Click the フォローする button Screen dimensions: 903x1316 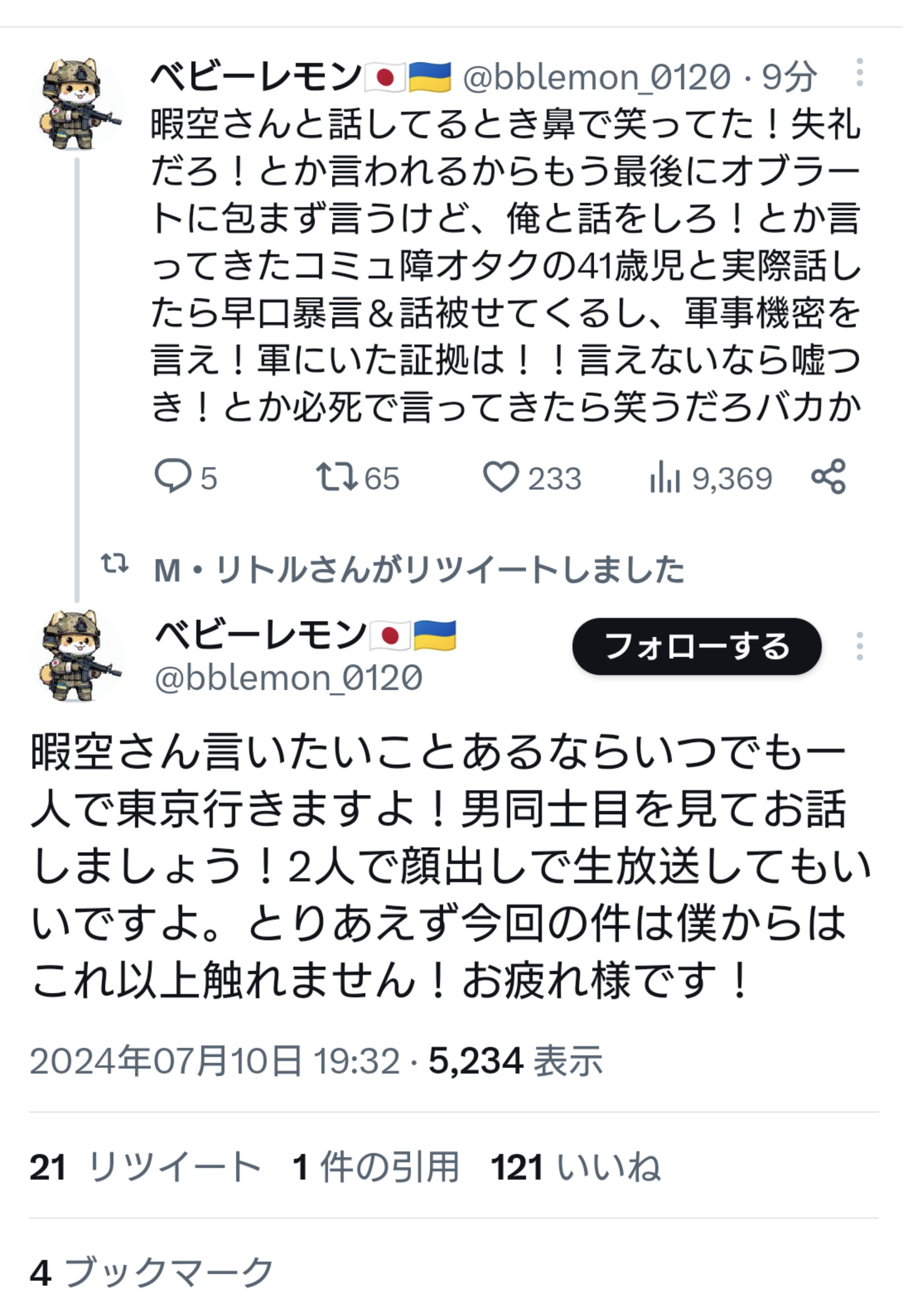[697, 646]
